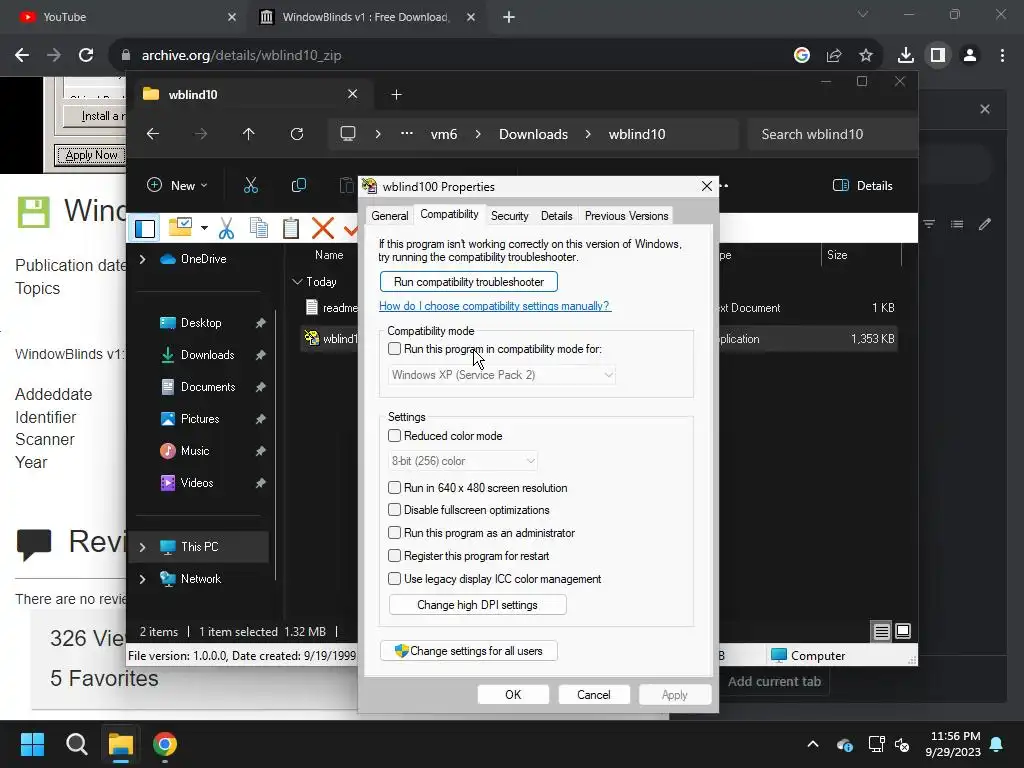Click the share page icon in Chrome
The height and width of the screenshot is (768, 1024).
pyautogui.click(x=834, y=55)
